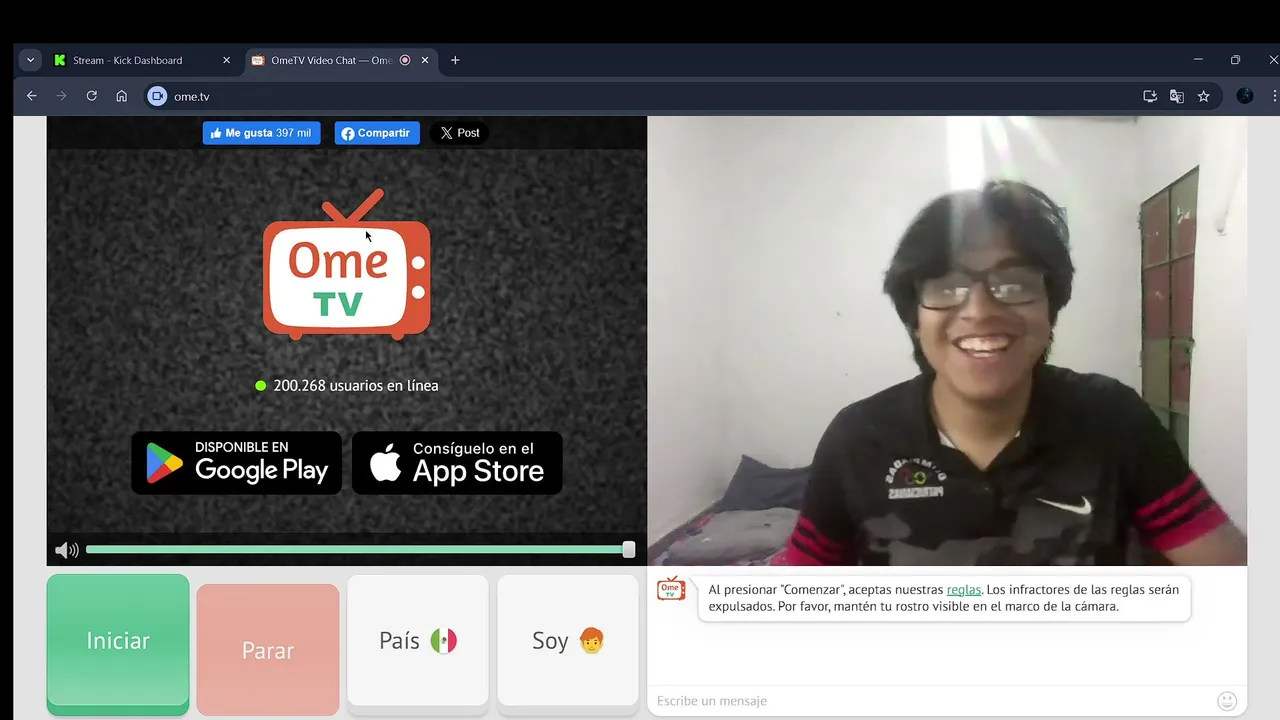Open the Google Play download badge

click(x=237, y=463)
